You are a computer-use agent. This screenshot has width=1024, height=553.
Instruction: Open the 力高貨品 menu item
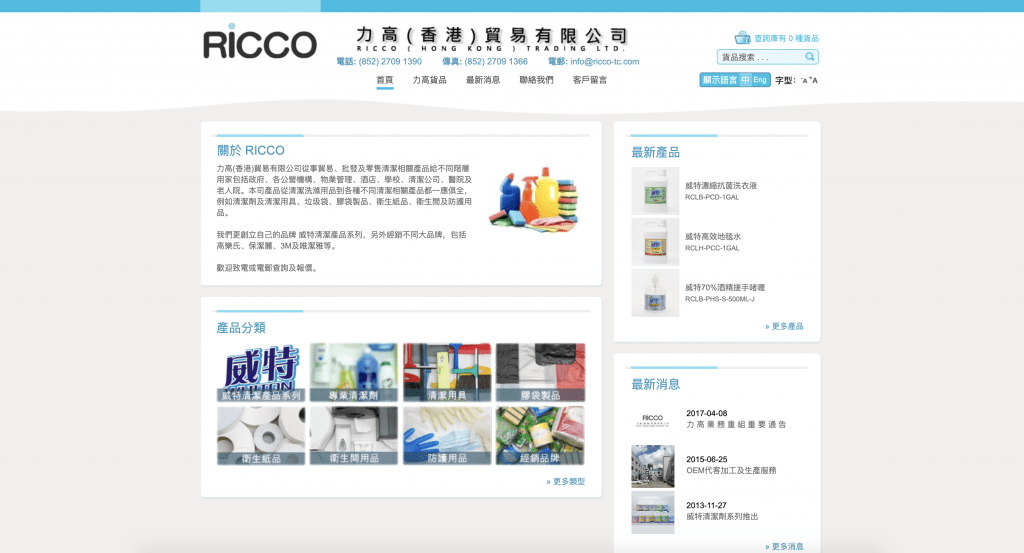429,80
